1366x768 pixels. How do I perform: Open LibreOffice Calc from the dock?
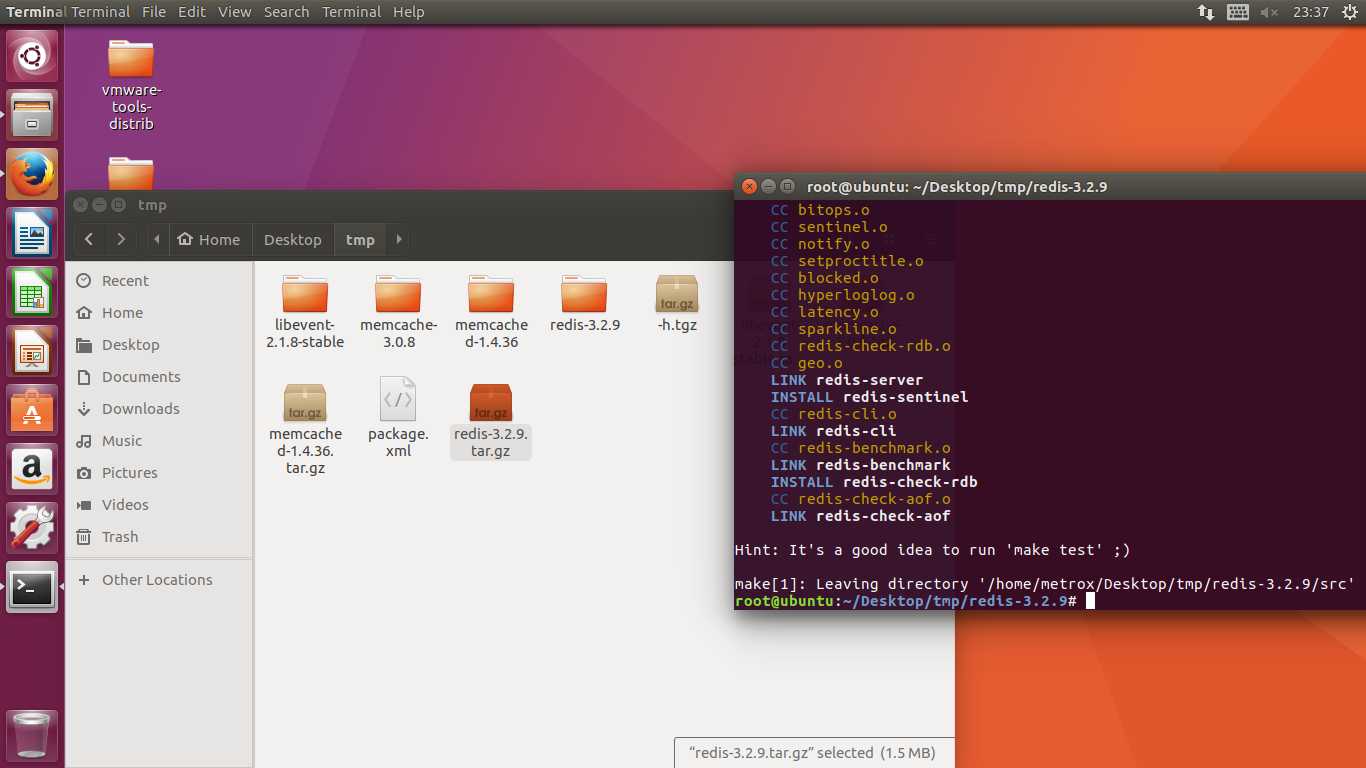(32, 292)
